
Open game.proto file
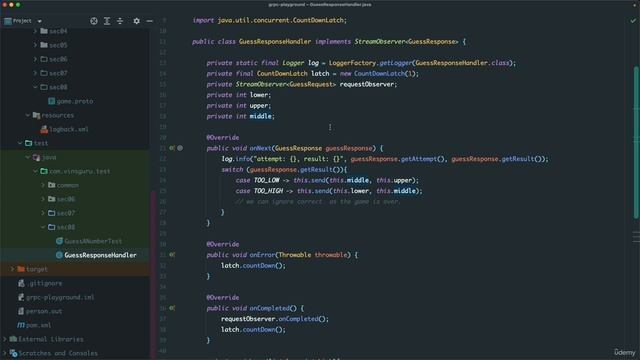tap(71, 101)
